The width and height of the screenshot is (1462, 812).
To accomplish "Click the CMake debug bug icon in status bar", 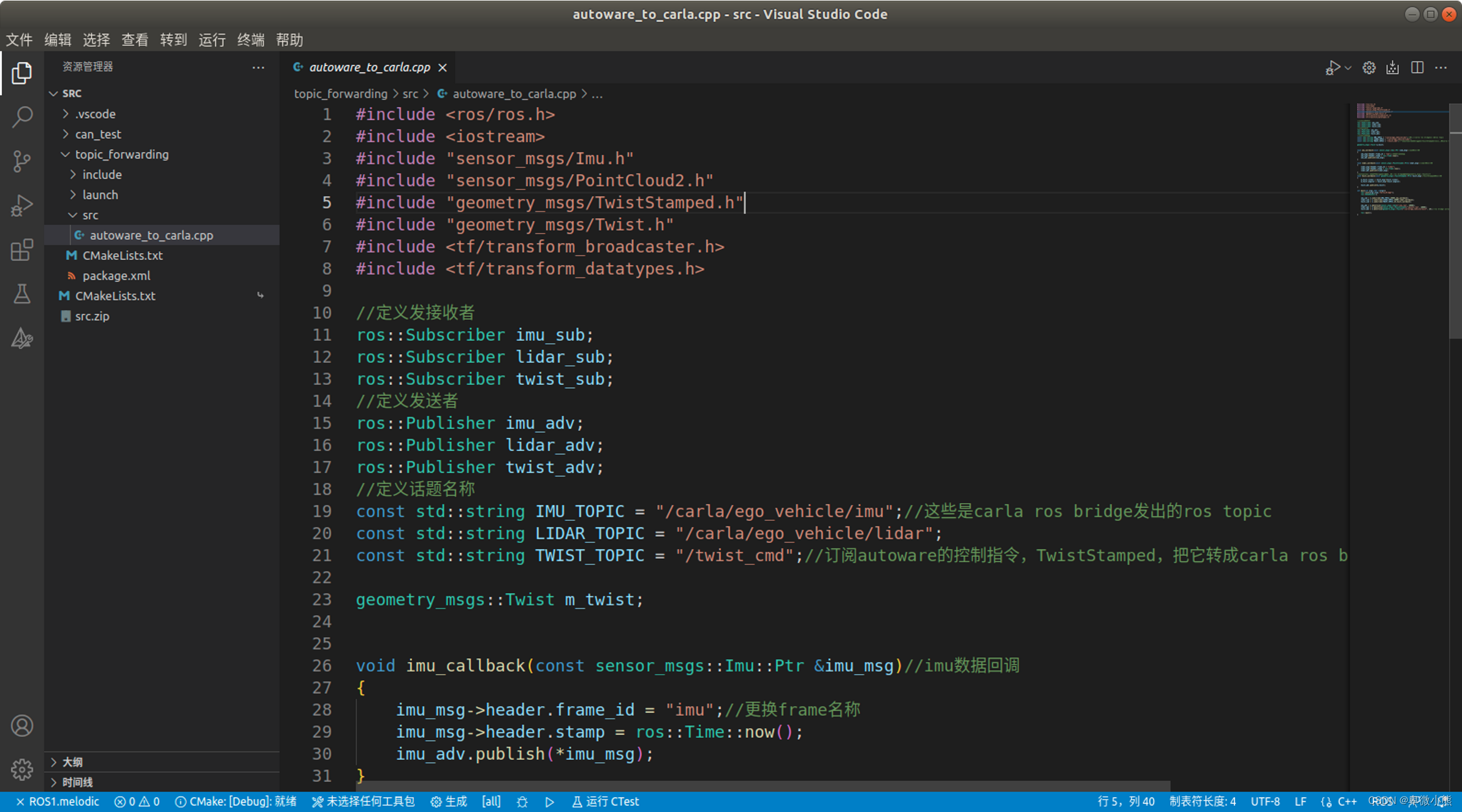I will pos(522,802).
